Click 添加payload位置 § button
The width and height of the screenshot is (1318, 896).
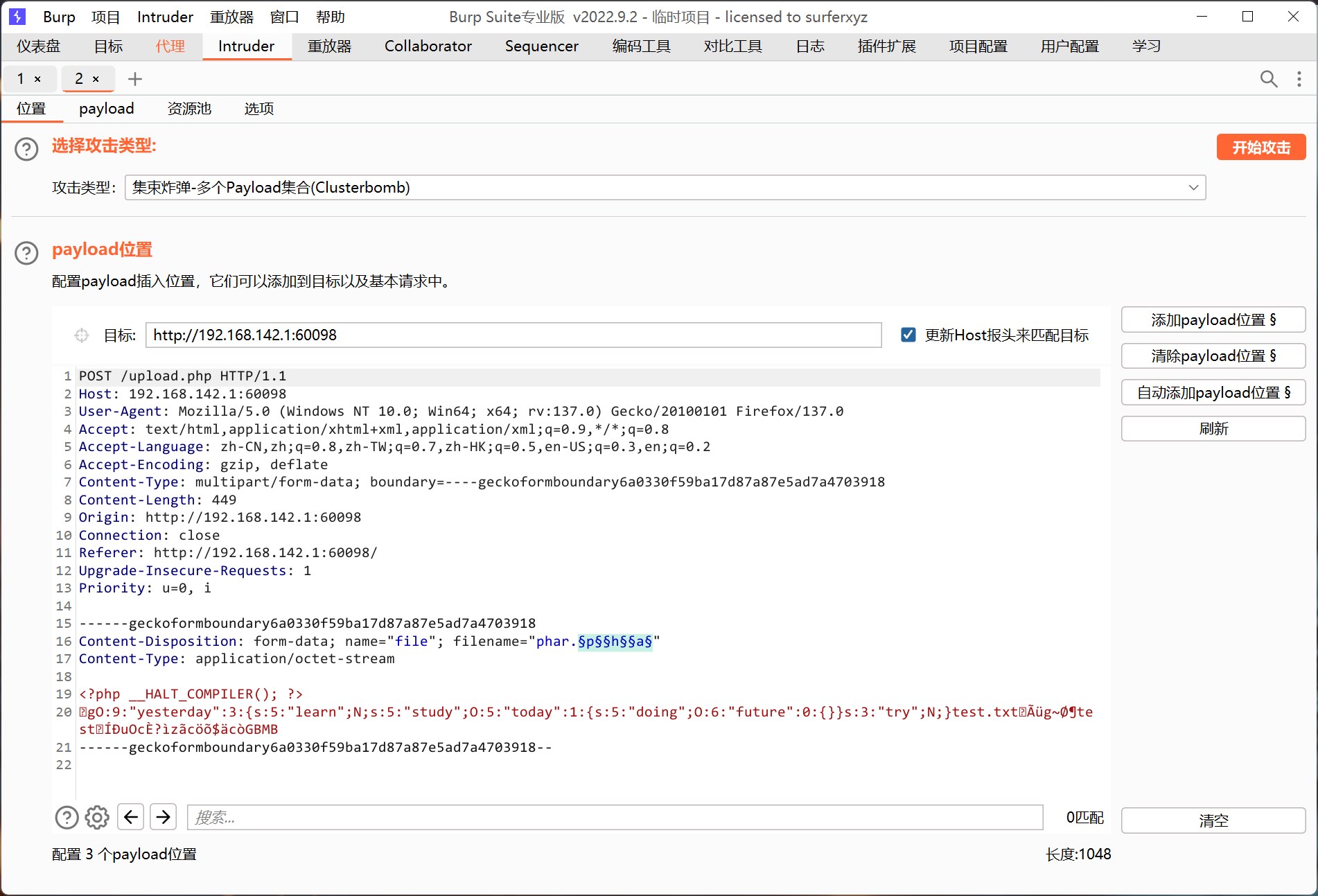(x=1213, y=320)
